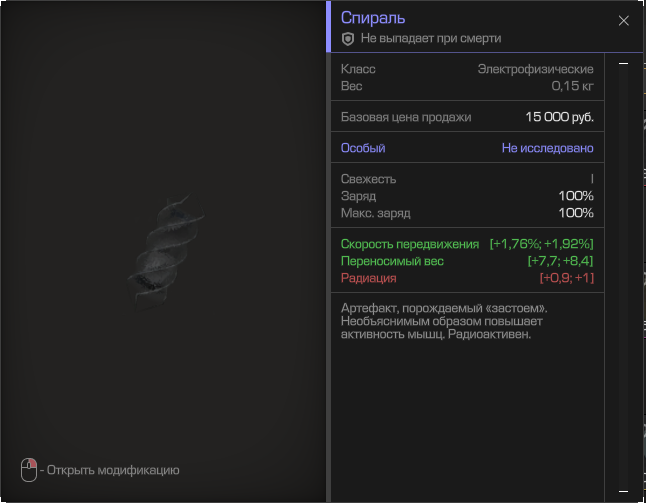The width and height of the screenshot is (646, 503).
Task: Click the Класс Электрофизические row
Action: (467, 69)
